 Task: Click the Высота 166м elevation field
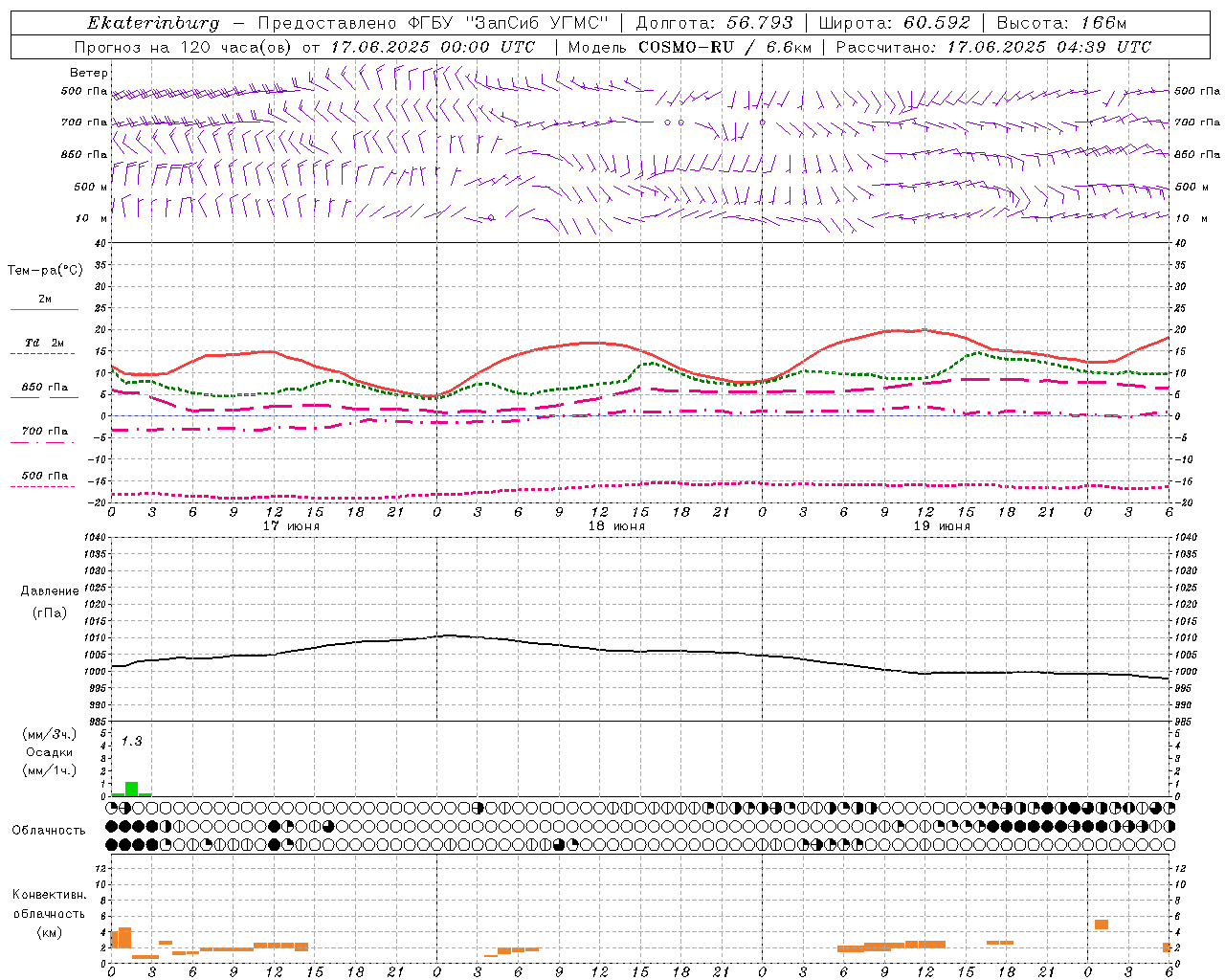pyautogui.click(x=1061, y=23)
